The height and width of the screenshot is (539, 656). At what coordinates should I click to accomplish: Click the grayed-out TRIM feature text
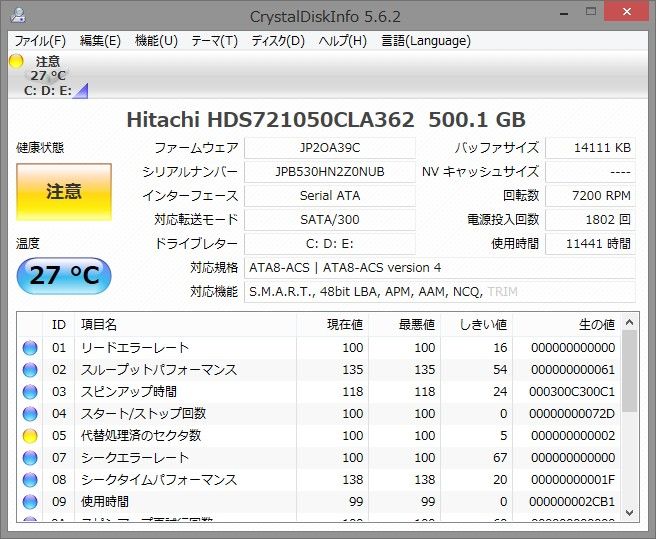503,292
